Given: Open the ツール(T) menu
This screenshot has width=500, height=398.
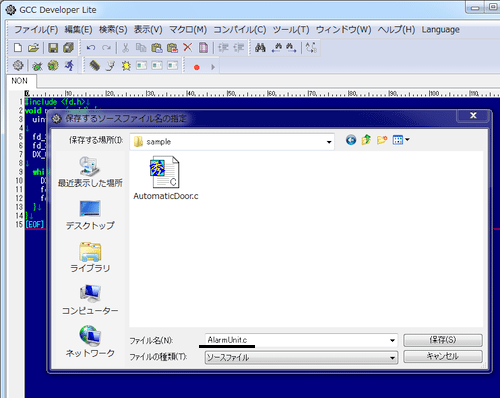Looking at the screenshot, I should pyautogui.click(x=291, y=30).
